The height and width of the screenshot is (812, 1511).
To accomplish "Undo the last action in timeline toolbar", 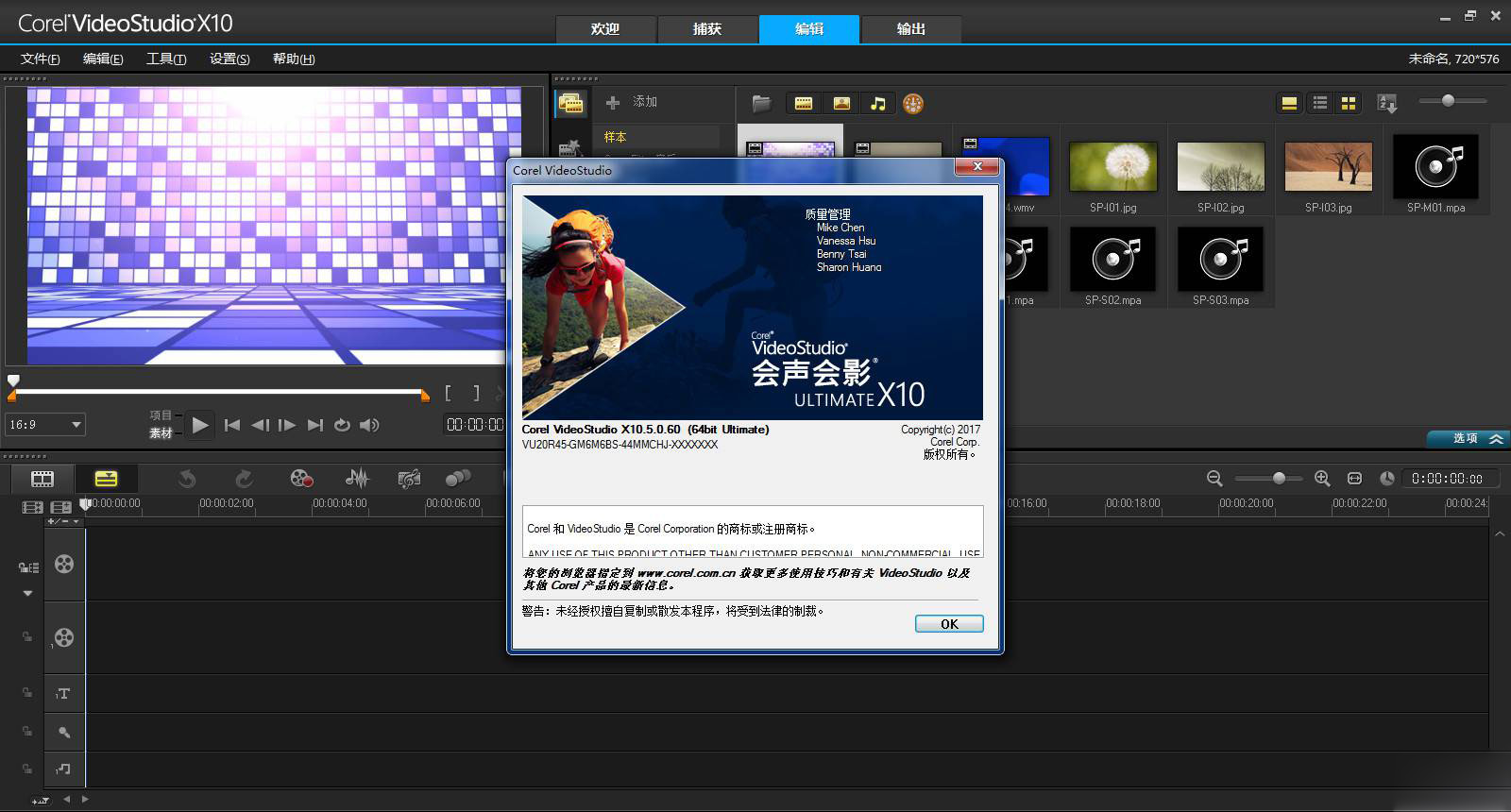I will click(x=187, y=479).
